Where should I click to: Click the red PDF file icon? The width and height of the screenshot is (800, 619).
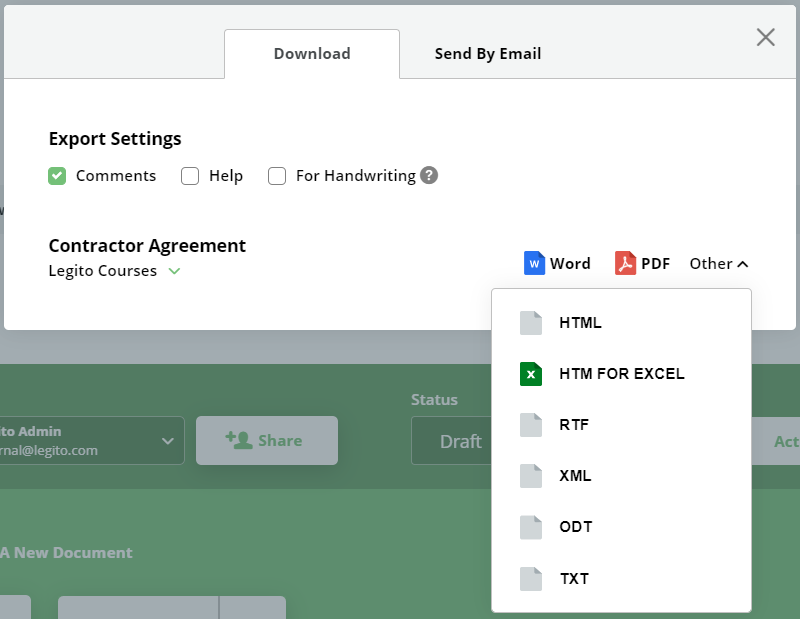[625, 263]
